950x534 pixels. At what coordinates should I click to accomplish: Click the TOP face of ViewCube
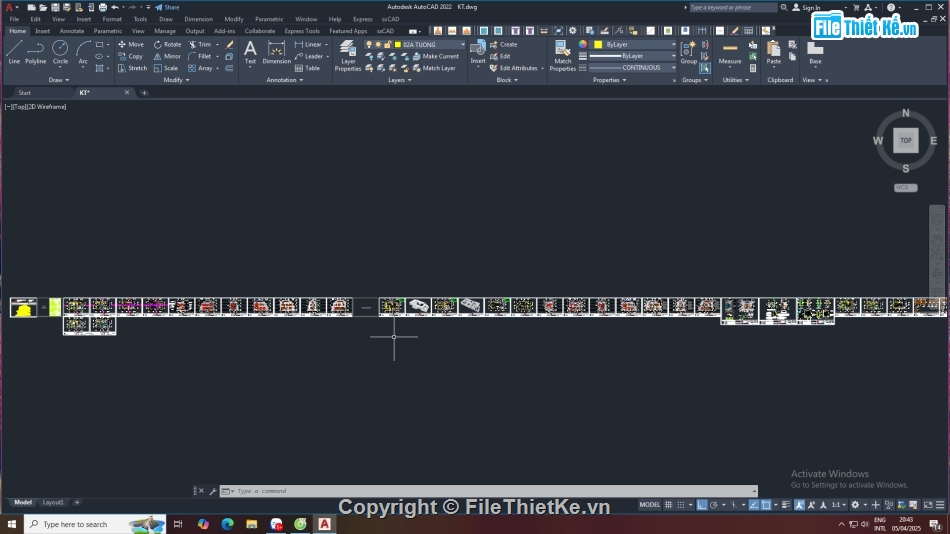pos(905,141)
